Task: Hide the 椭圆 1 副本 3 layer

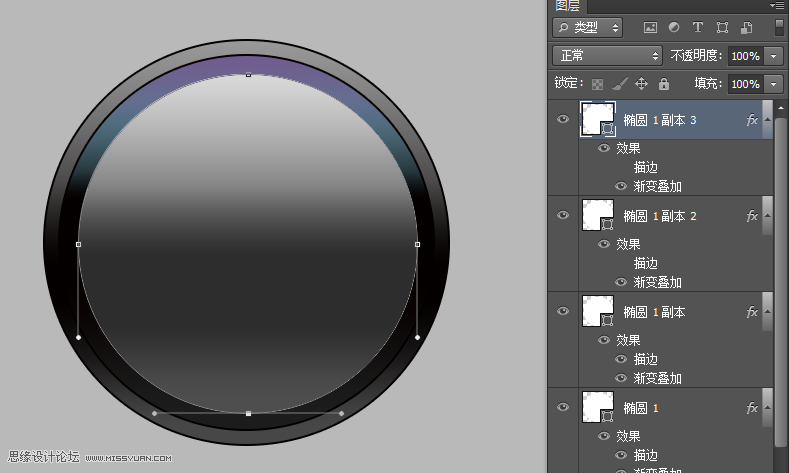Action: [x=563, y=119]
